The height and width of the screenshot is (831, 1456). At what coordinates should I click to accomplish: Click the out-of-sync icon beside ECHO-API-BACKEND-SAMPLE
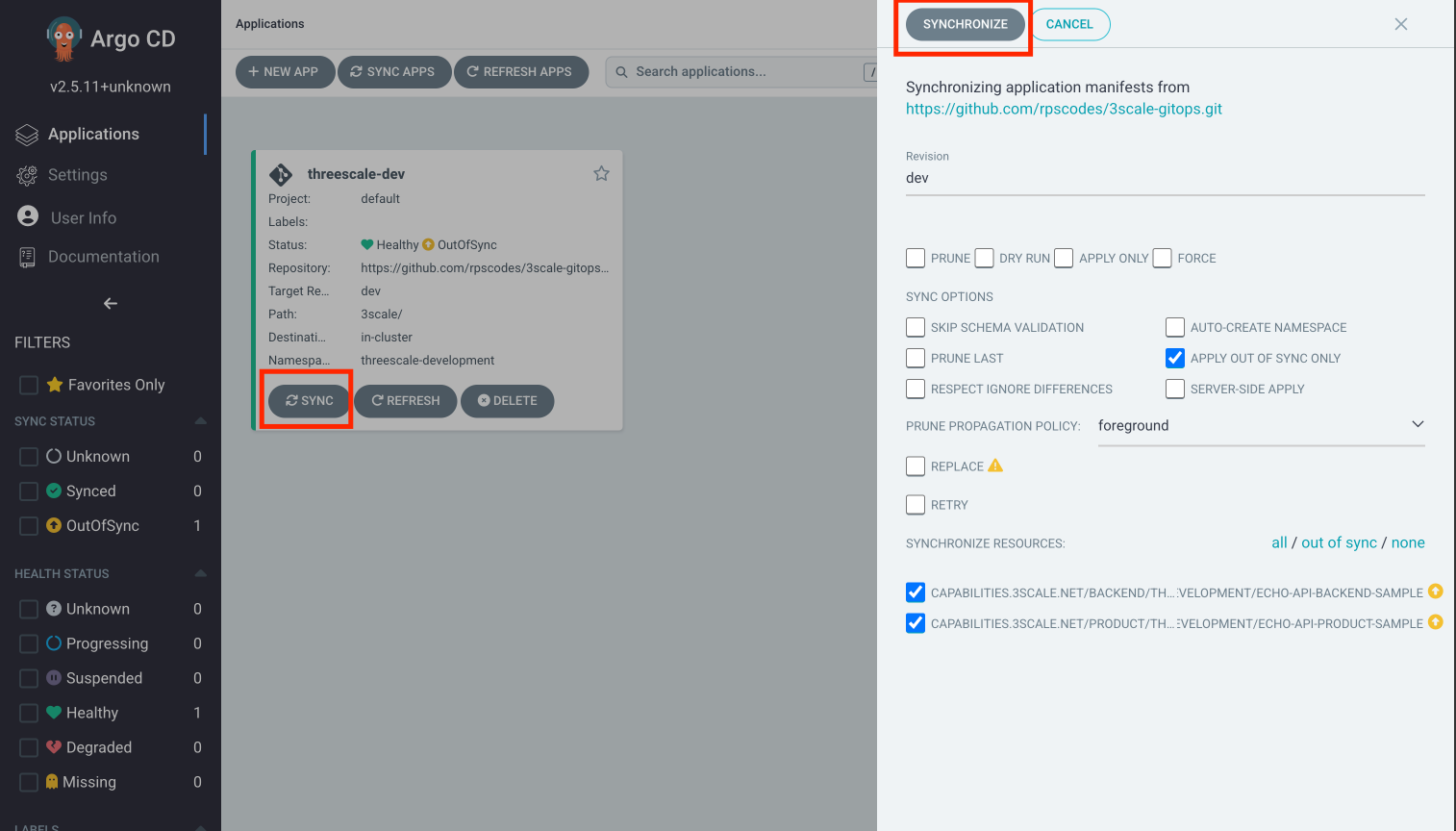pos(1436,592)
